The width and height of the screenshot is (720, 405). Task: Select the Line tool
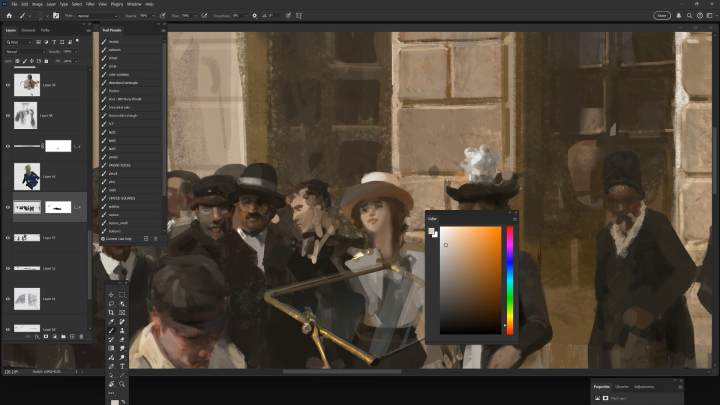tap(122, 375)
